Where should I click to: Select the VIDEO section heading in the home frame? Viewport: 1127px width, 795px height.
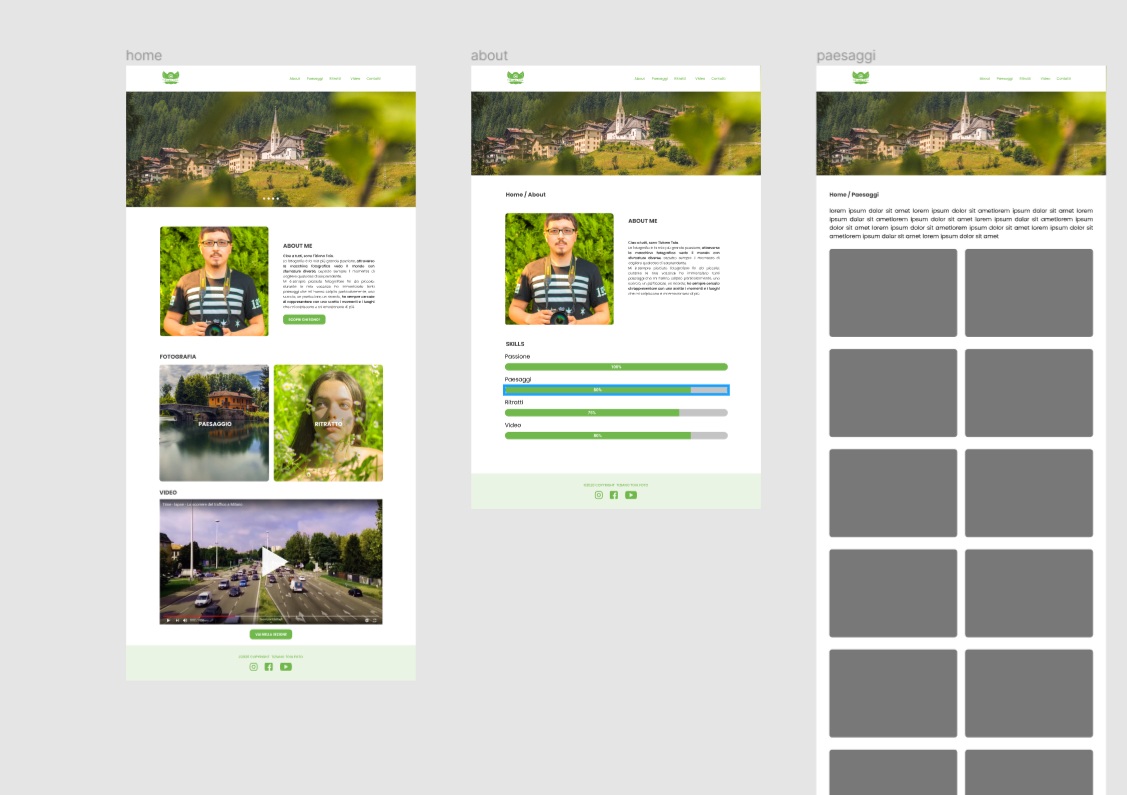point(168,492)
